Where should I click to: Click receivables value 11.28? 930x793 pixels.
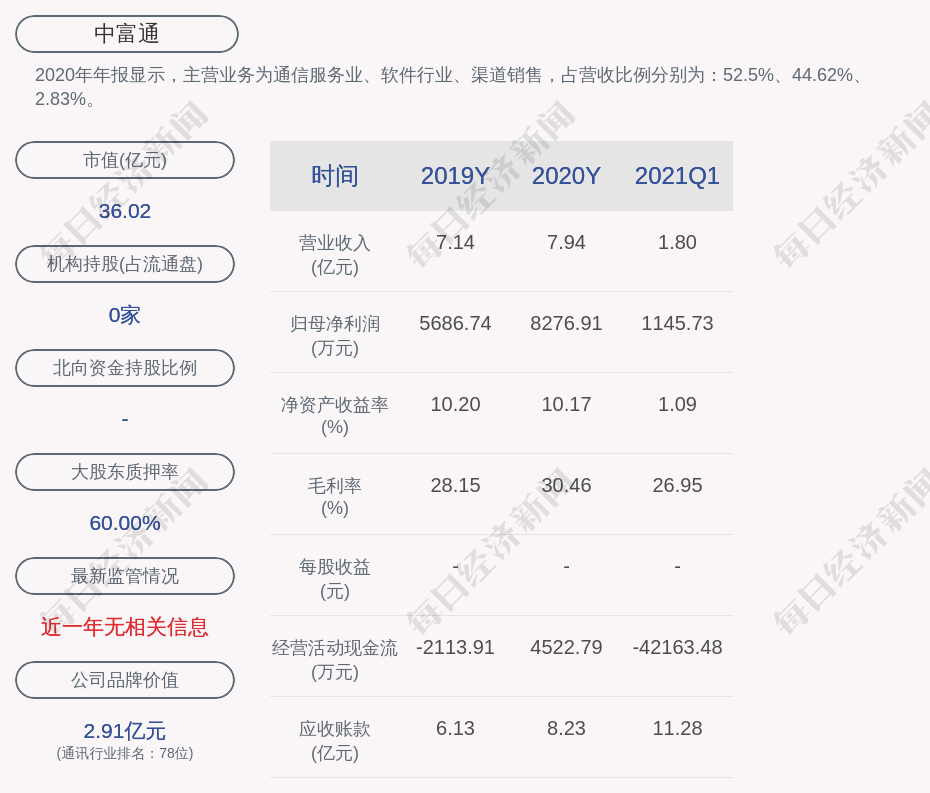click(x=677, y=728)
